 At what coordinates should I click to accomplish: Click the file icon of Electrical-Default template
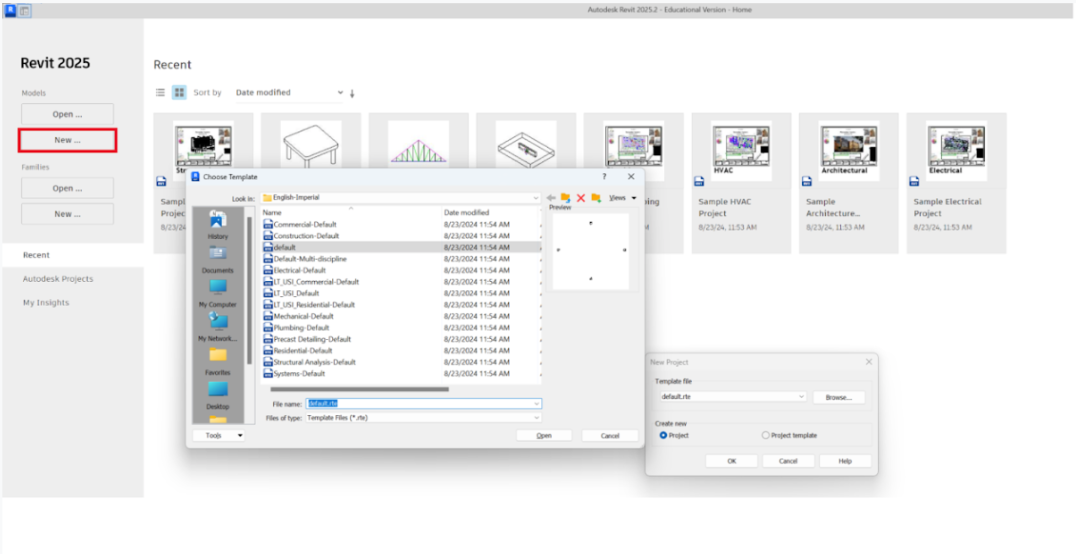click(268, 270)
